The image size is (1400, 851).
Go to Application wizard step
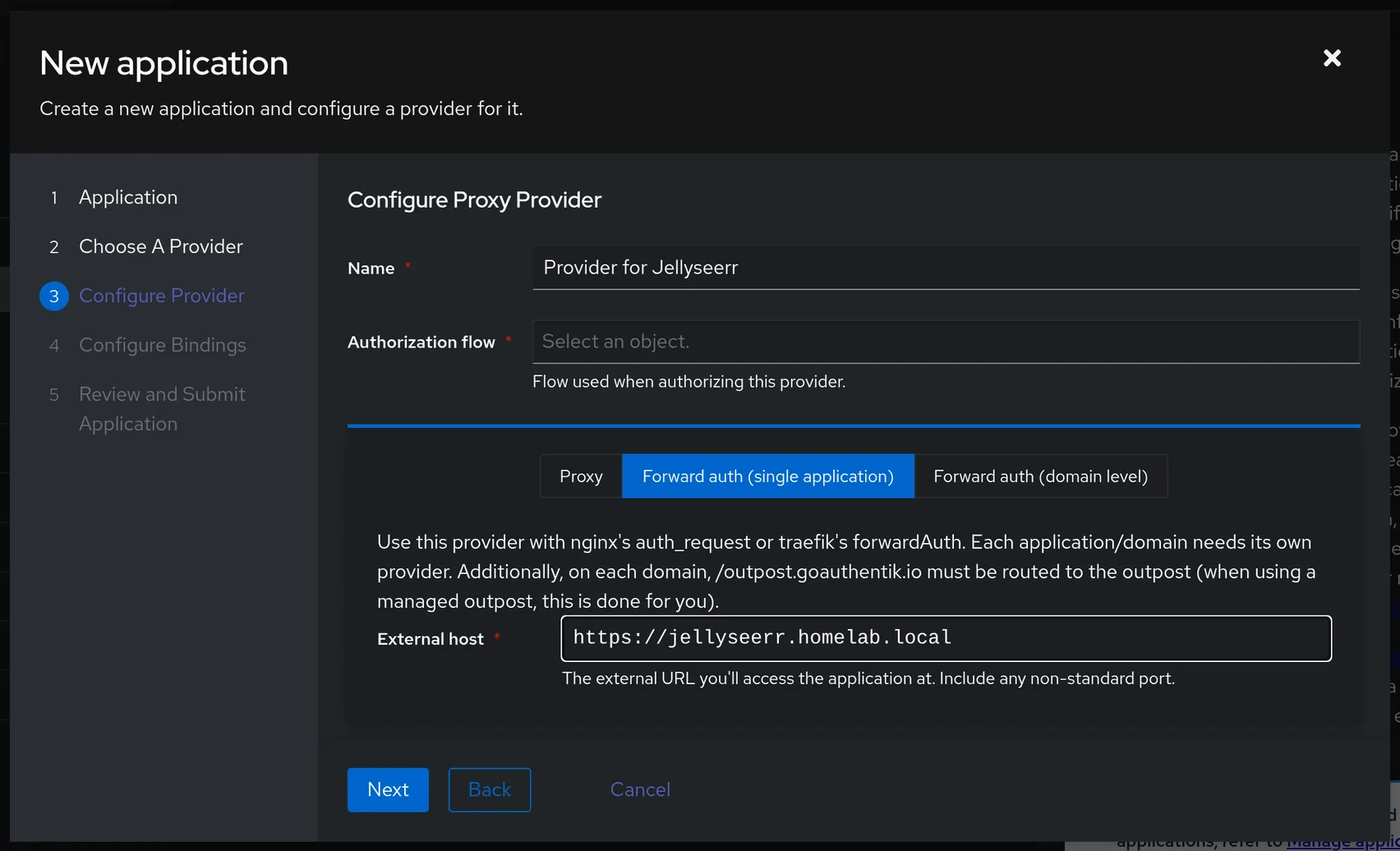[x=128, y=197]
